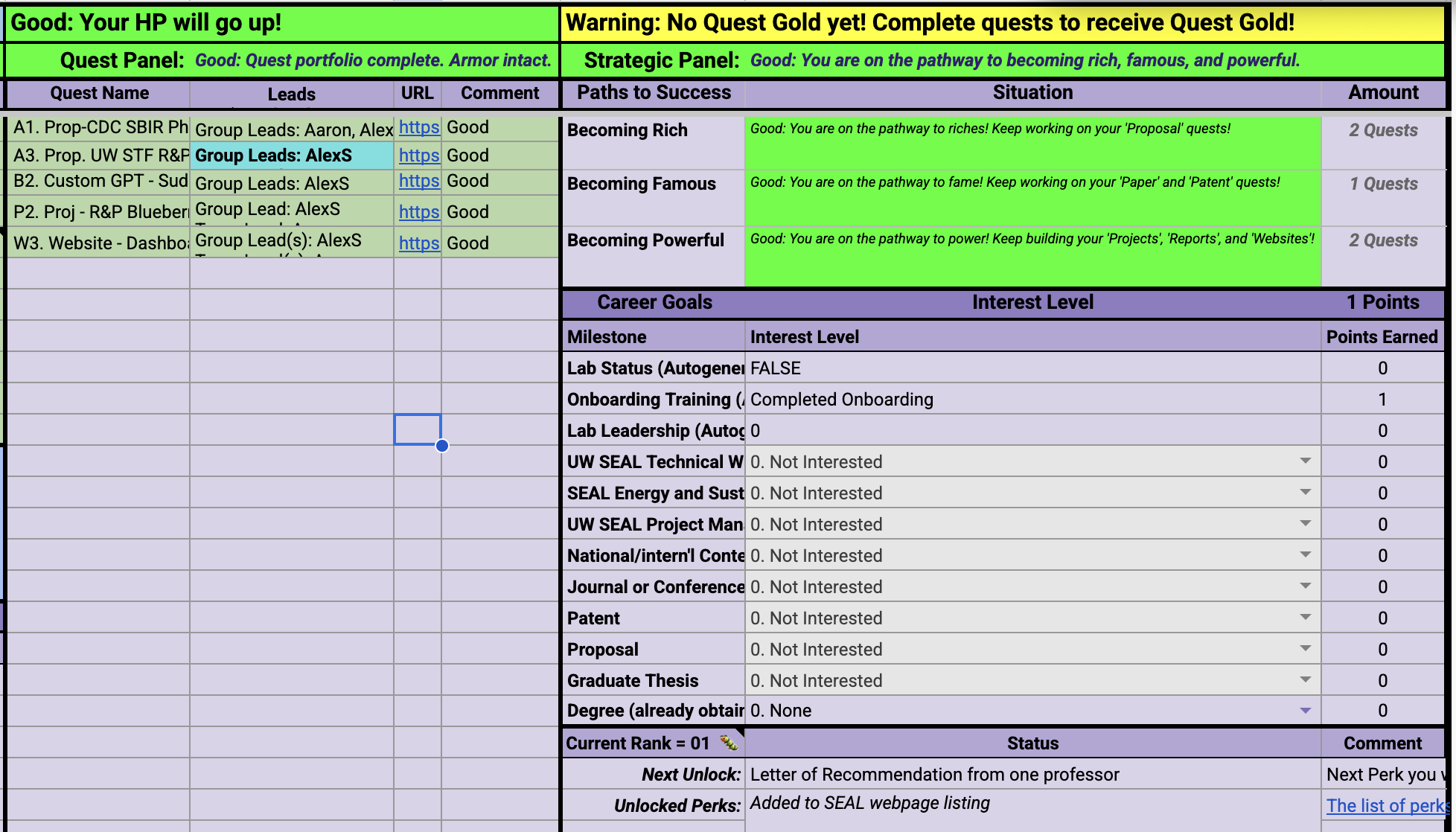Open the Degree already obtained dropdown arrow

click(1305, 711)
